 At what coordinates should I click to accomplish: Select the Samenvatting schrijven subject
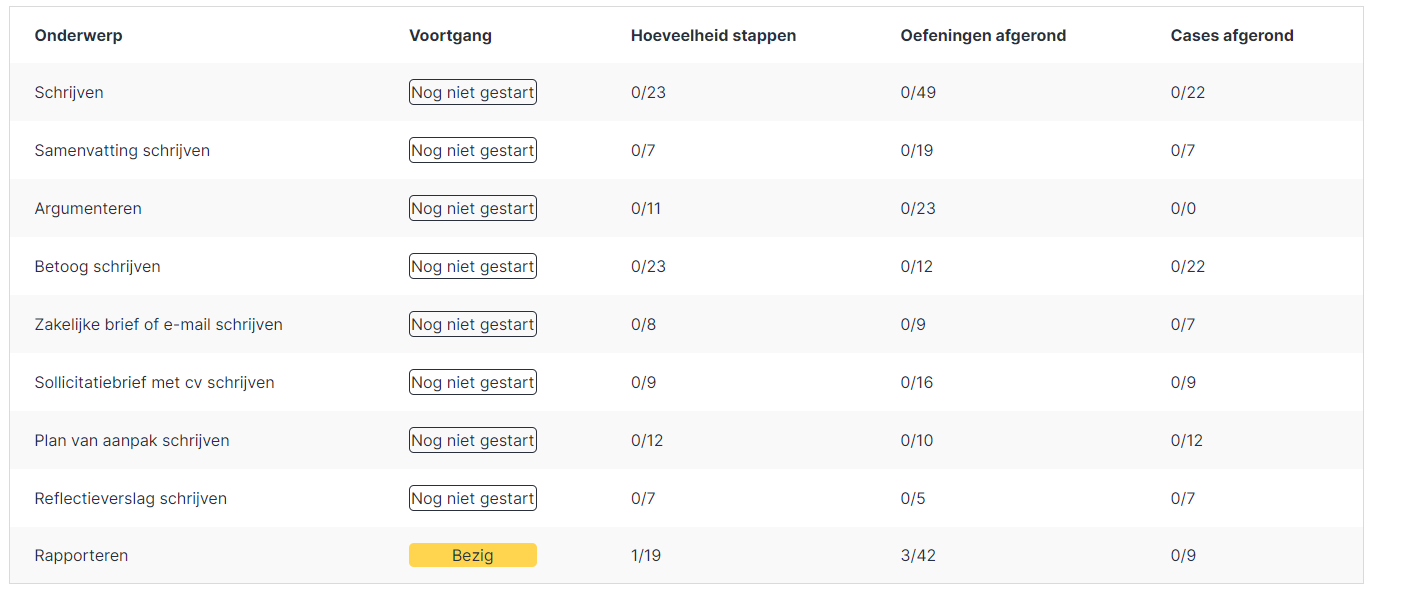point(122,151)
